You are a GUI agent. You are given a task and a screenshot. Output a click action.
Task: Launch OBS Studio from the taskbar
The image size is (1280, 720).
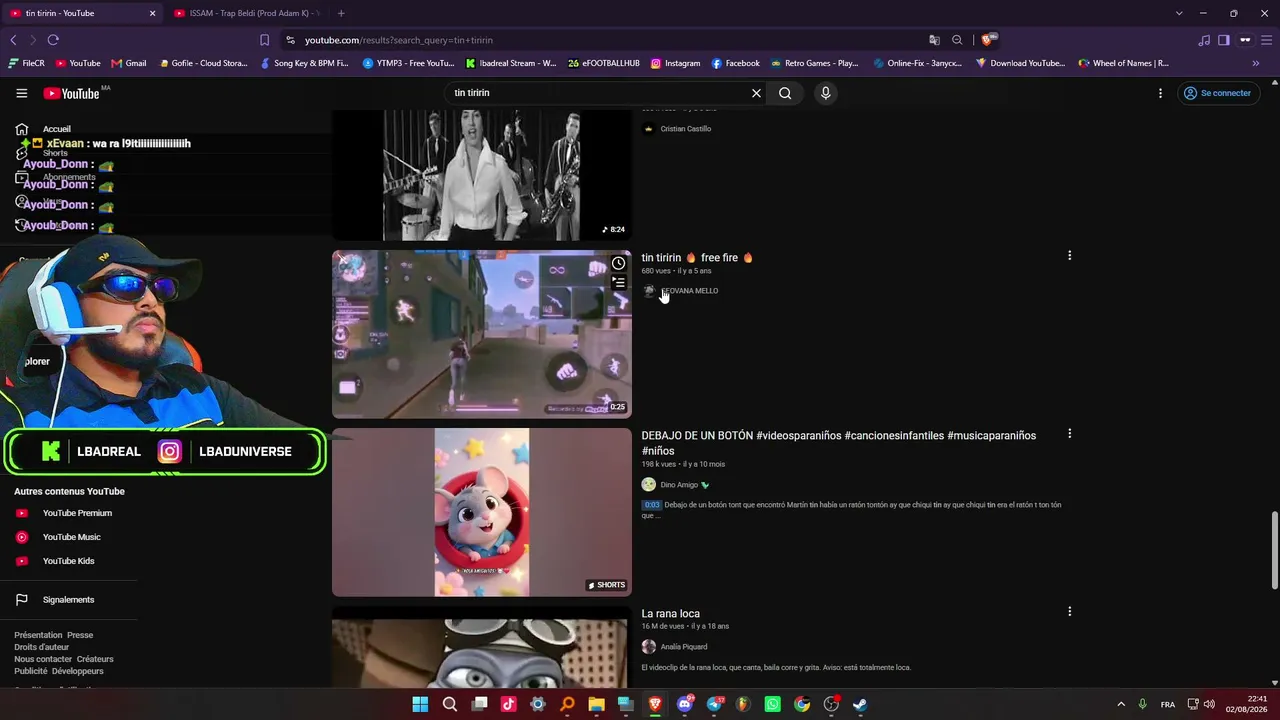tap(831, 704)
